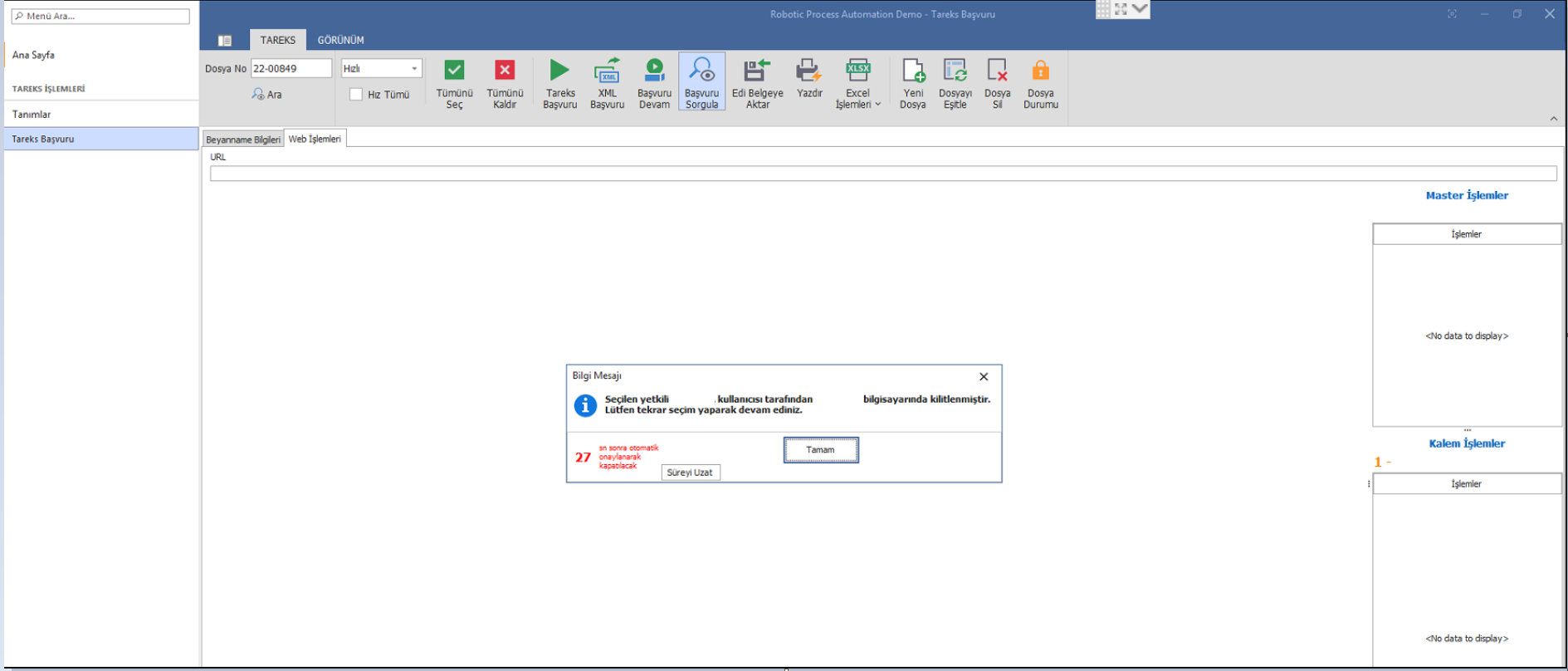This screenshot has height=671, width=1568.
Task: Open the Beyanname Bilgileri tab
Action: click(x=242, y=140)
